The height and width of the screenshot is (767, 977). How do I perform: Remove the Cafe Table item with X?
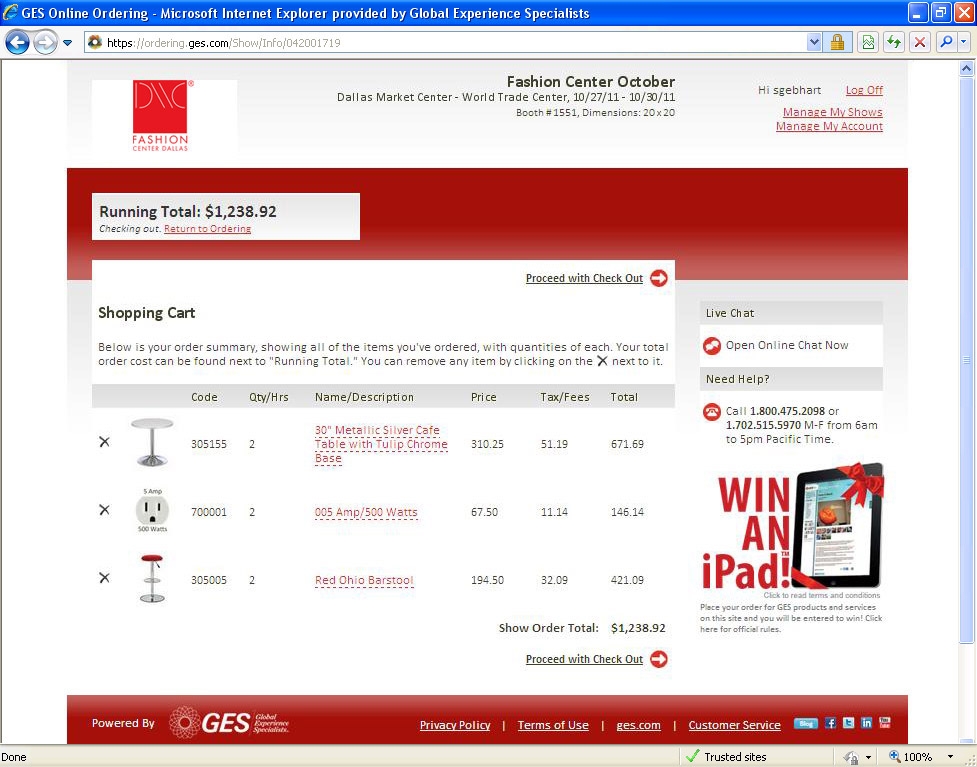104,442
